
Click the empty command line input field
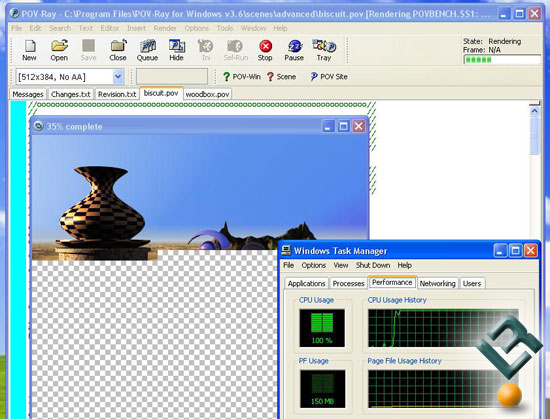pyautogui.click(x=172, y=76)
